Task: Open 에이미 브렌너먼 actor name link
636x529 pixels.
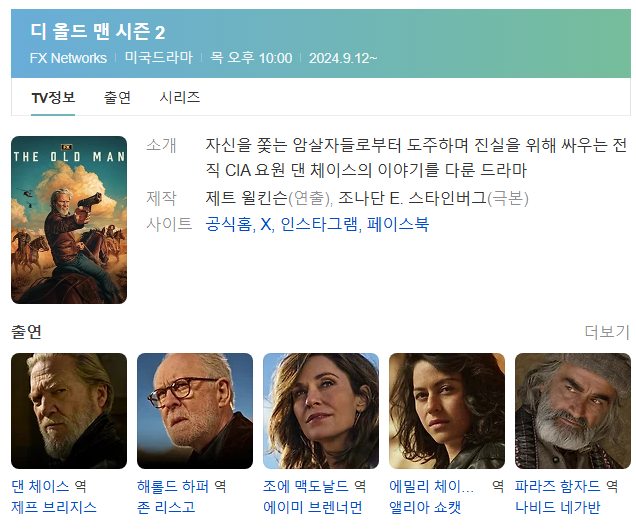Action: tap(313, 507)
